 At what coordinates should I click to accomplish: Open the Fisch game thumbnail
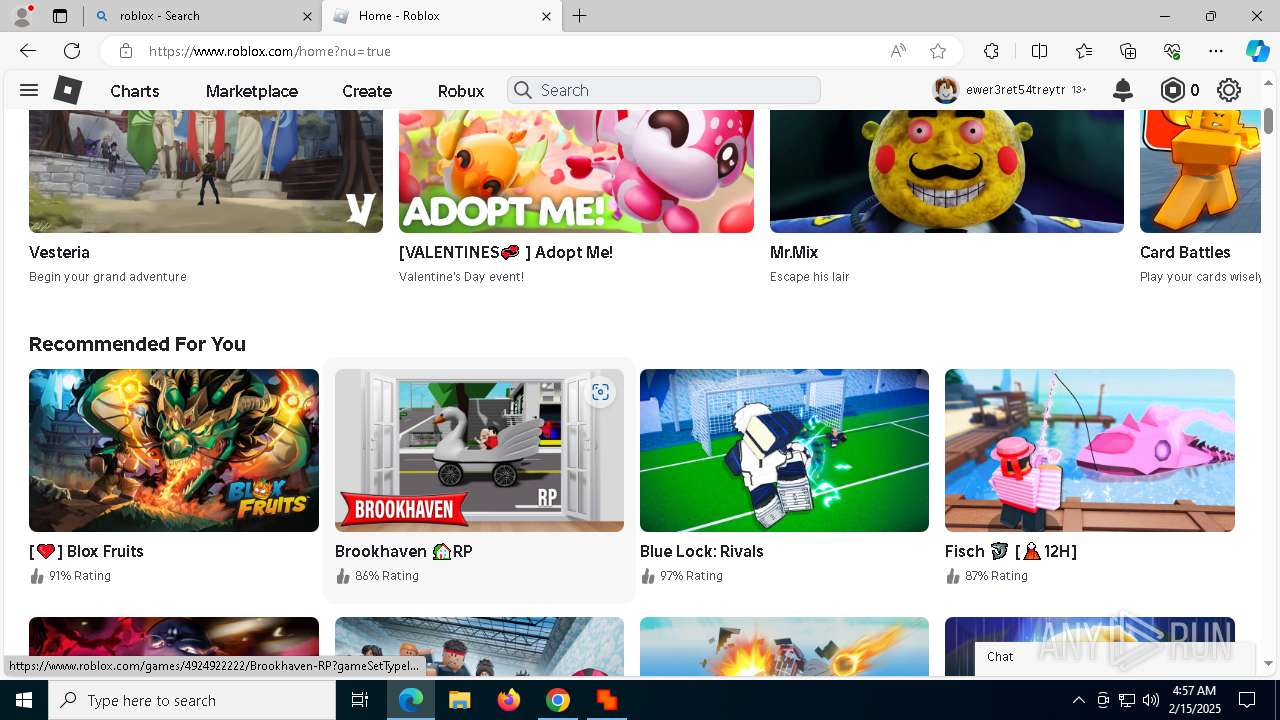point(1090,450)
